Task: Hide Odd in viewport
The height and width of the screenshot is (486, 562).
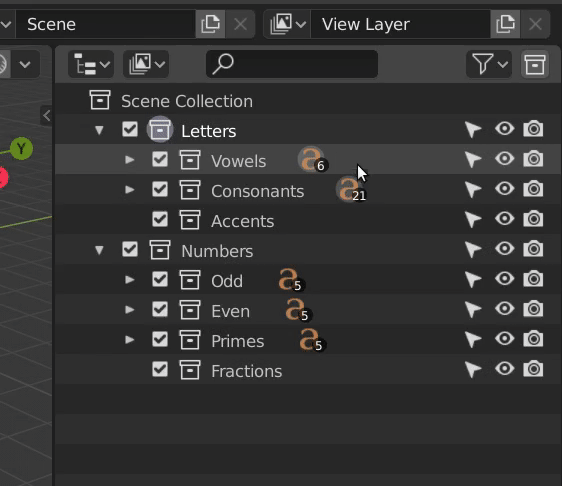Action: [505, 279]
